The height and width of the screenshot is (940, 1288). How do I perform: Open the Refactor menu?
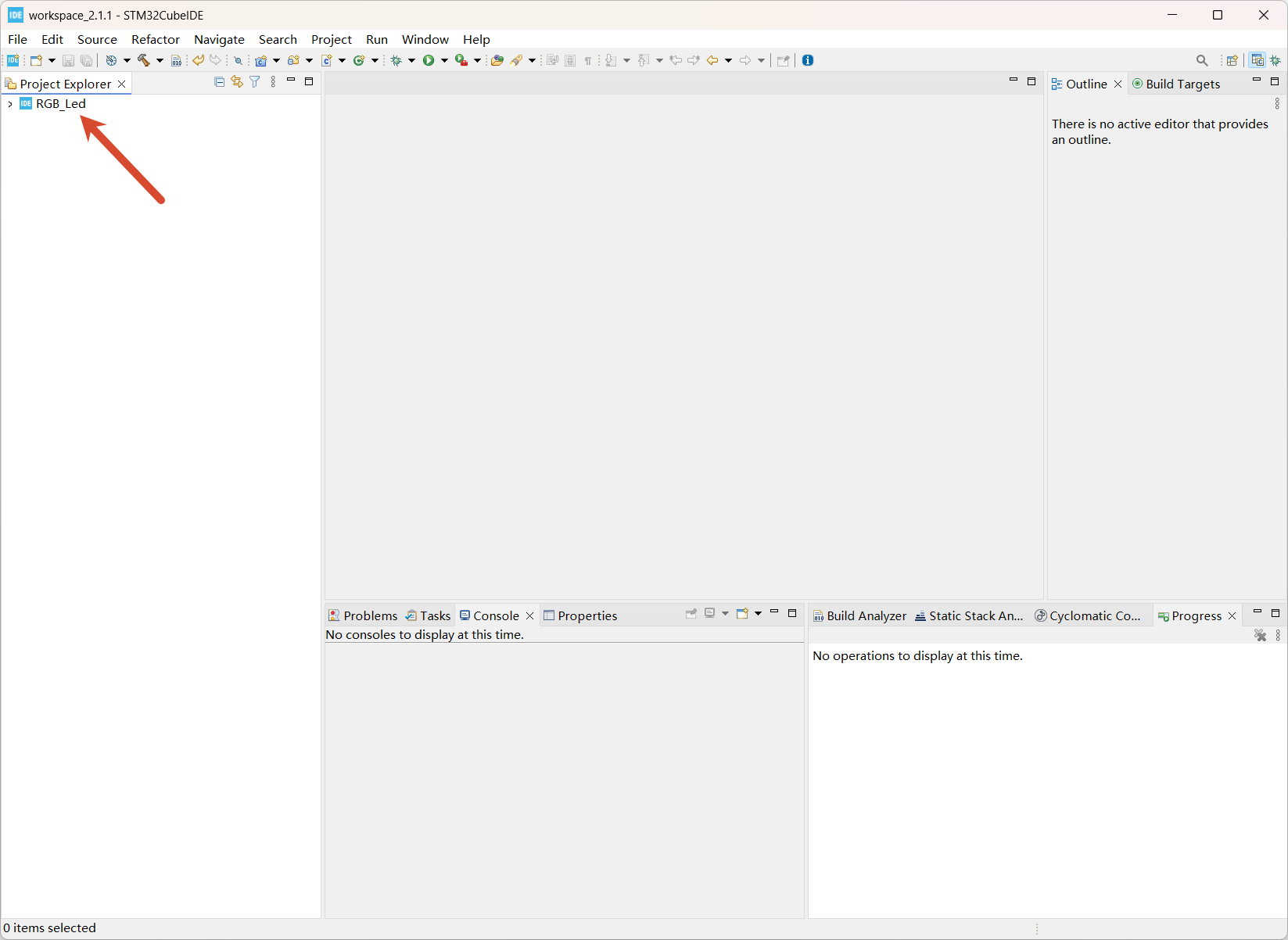156,39
